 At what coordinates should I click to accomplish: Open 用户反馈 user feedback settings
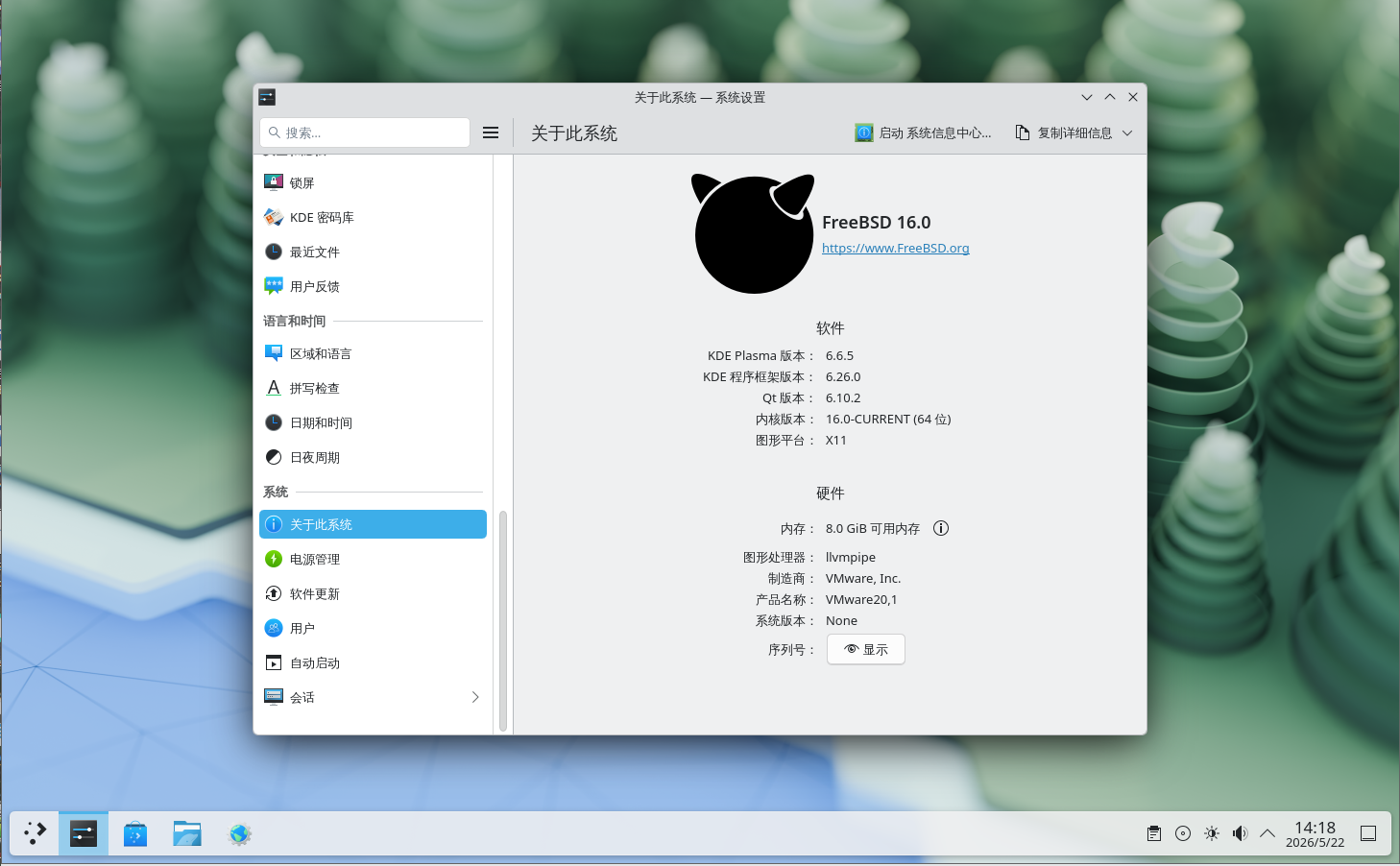(373, 286)
